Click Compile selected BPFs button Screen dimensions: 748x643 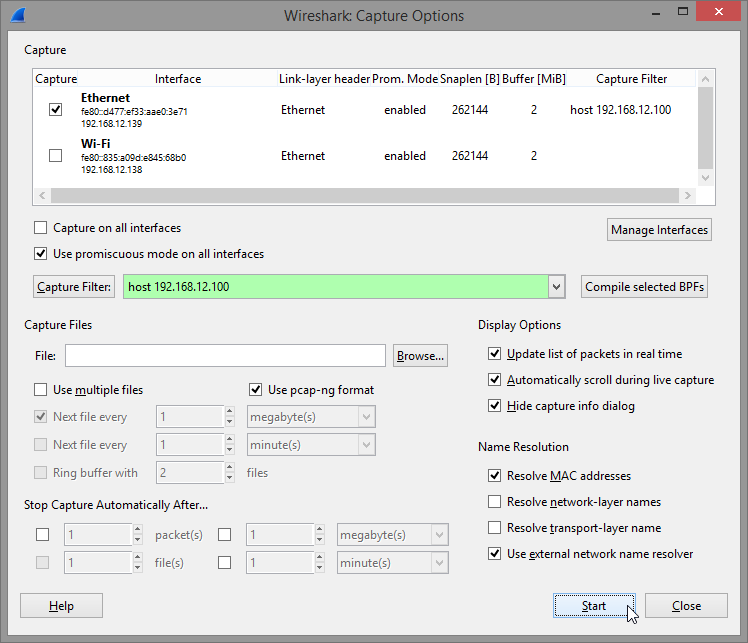click(x=644, y=287)
